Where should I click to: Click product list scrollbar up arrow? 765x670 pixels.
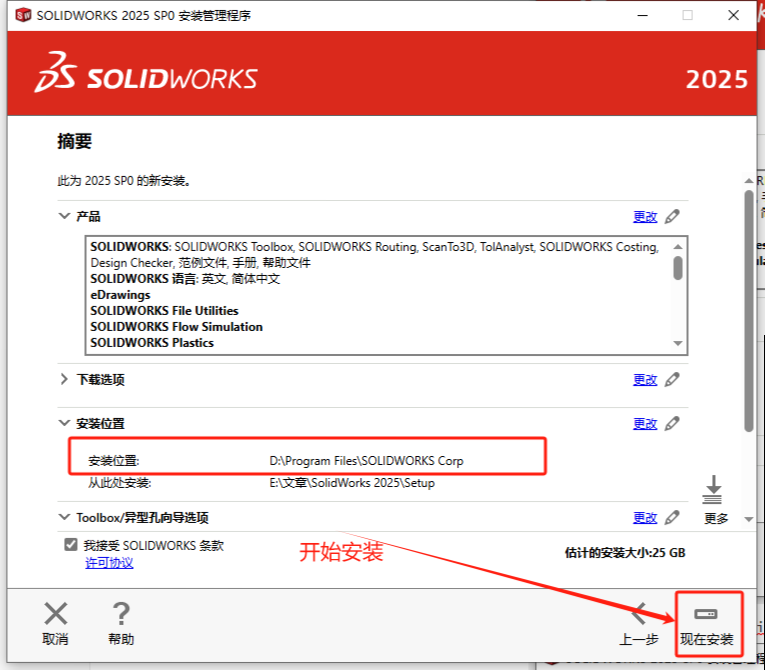(678, 246)
